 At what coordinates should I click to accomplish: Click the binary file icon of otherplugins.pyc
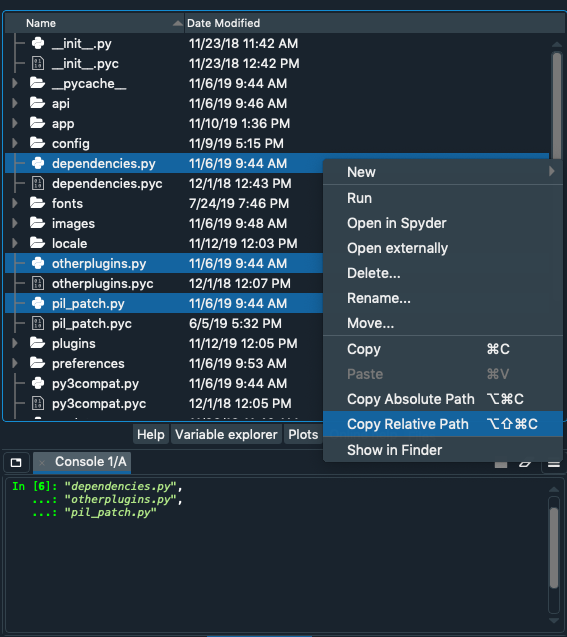[38, 283]
